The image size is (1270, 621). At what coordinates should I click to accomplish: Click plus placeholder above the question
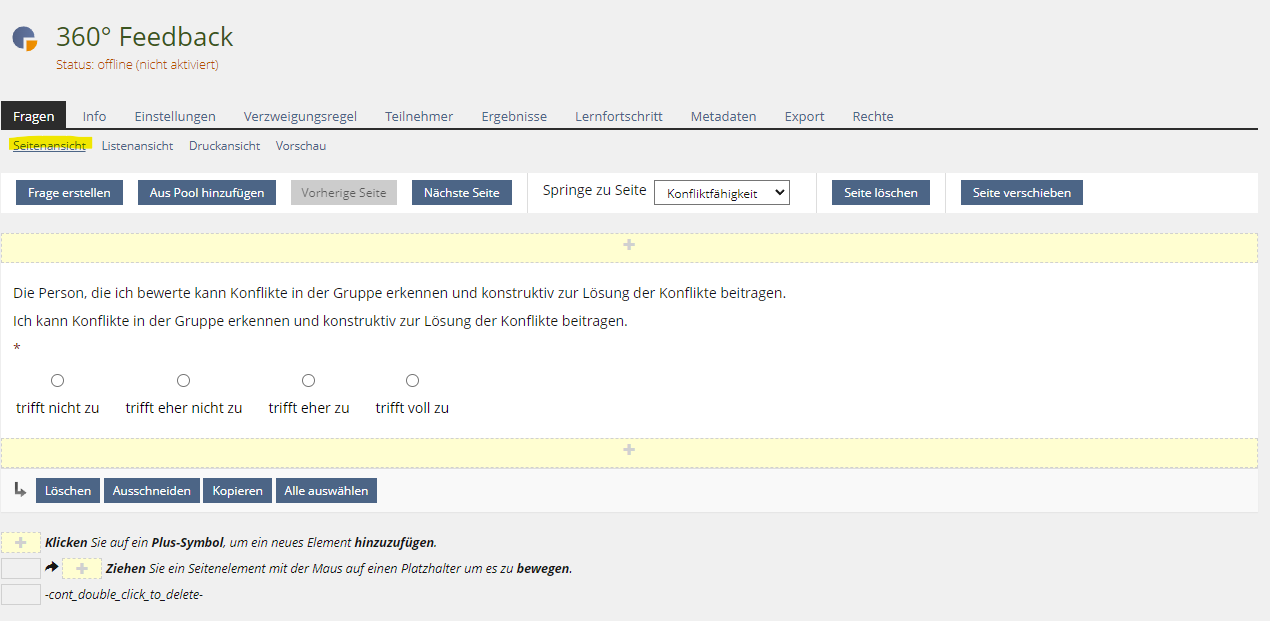pyautogui.click(x=629, y=246)
